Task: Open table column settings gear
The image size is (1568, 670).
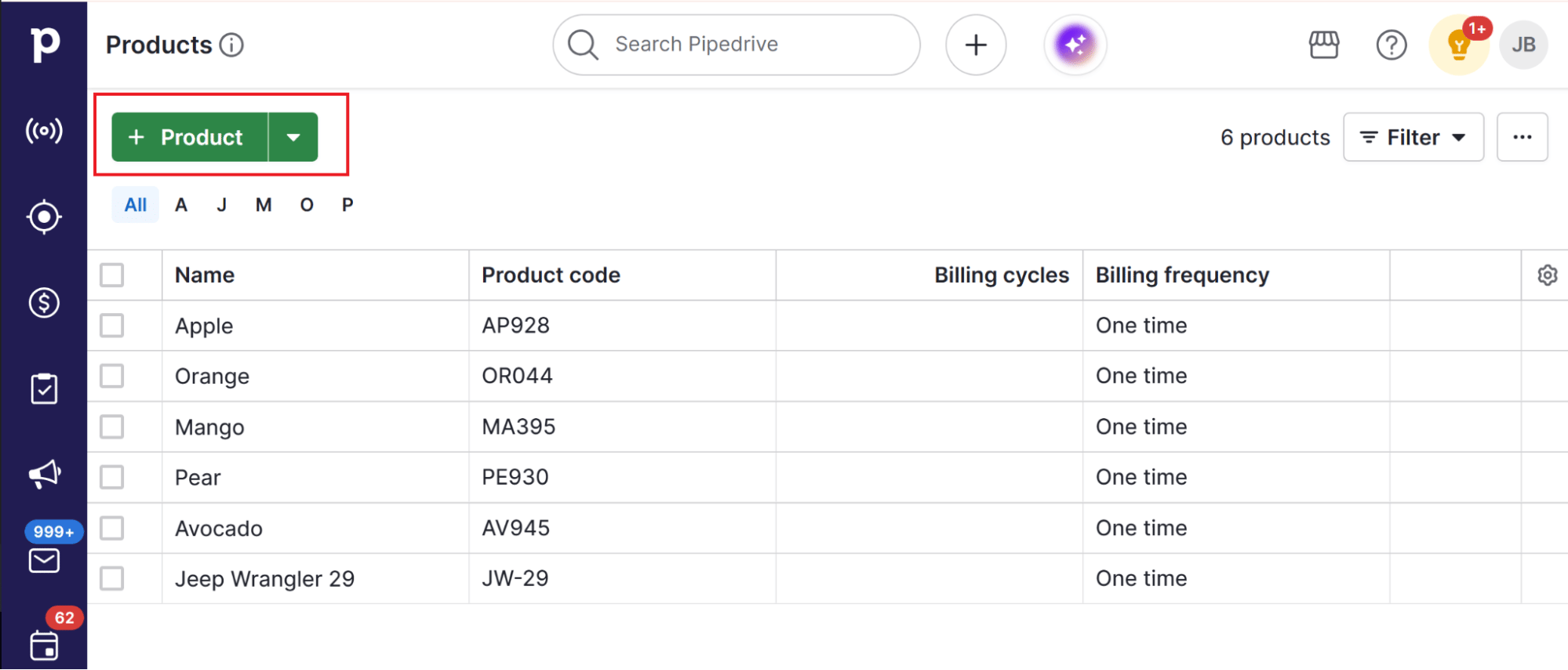Action: 1547,275
